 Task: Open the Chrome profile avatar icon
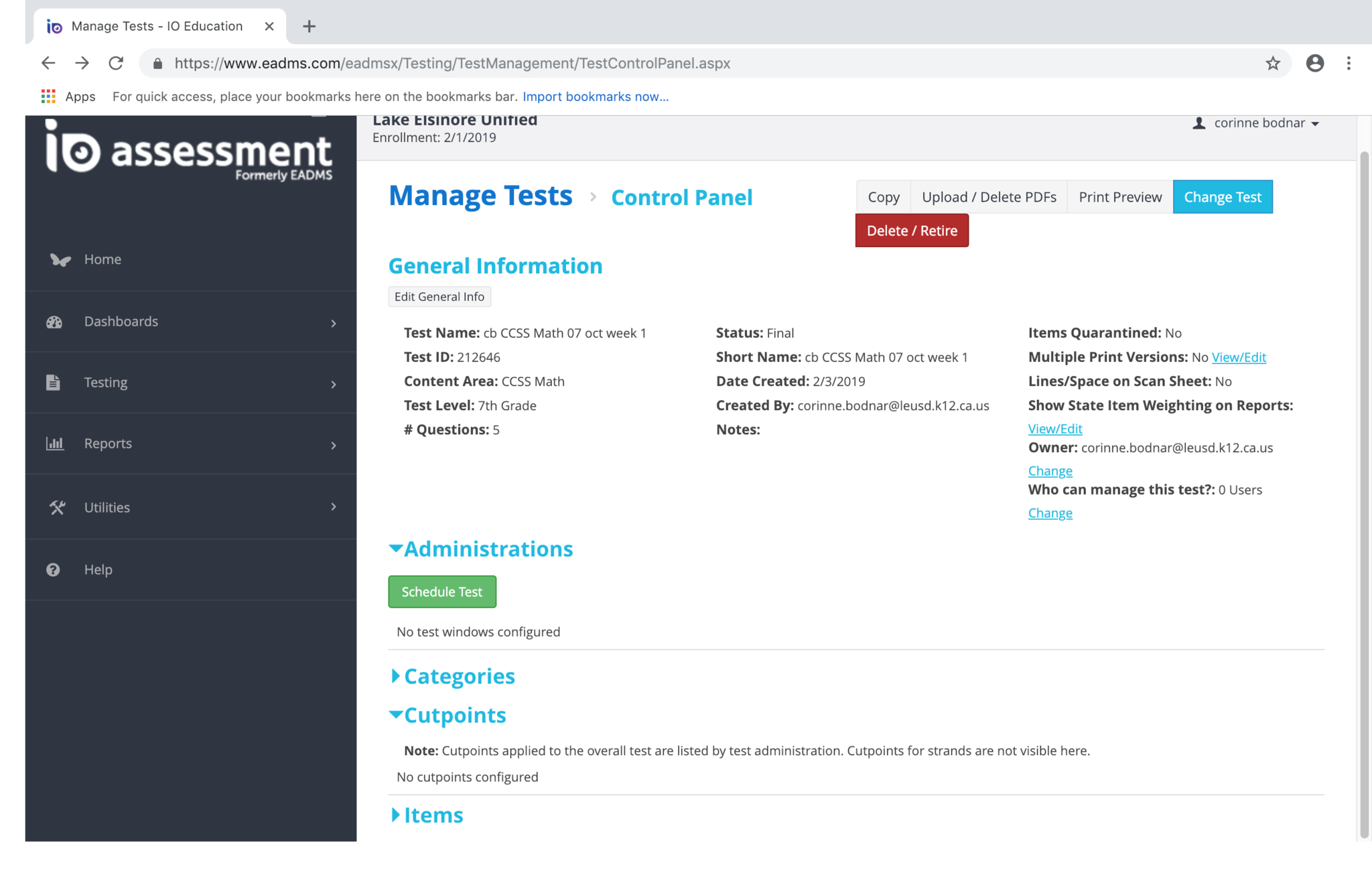click(1314, 64)
